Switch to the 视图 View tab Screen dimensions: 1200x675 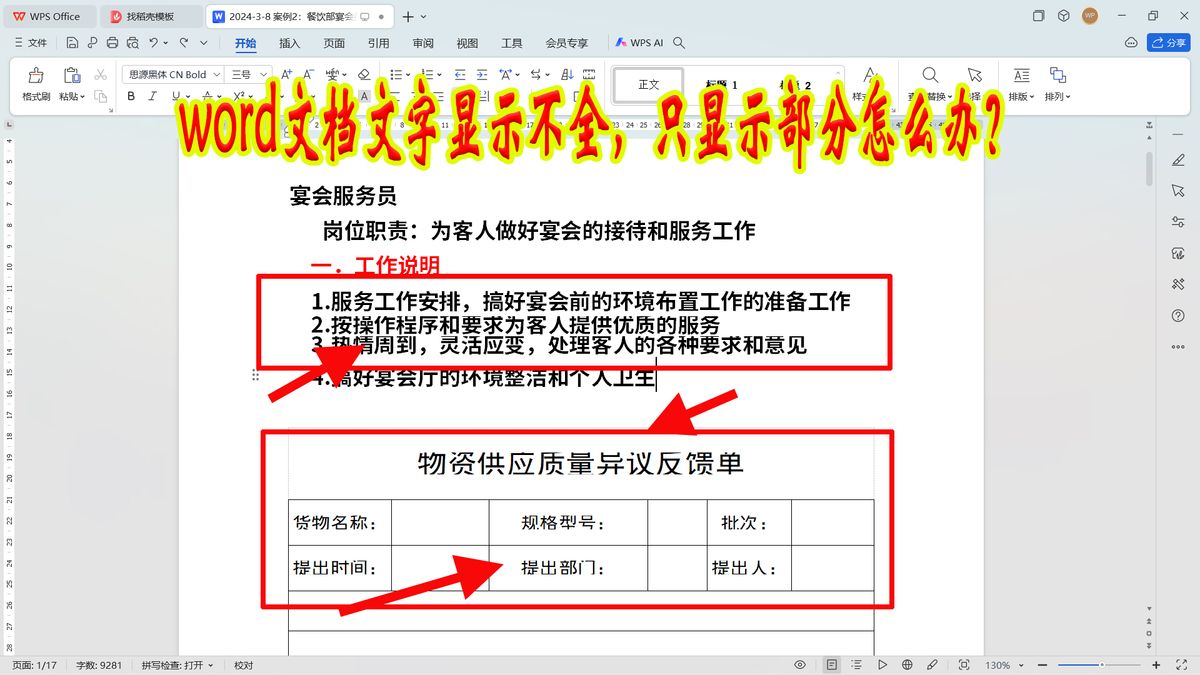(x=467, y=43)
